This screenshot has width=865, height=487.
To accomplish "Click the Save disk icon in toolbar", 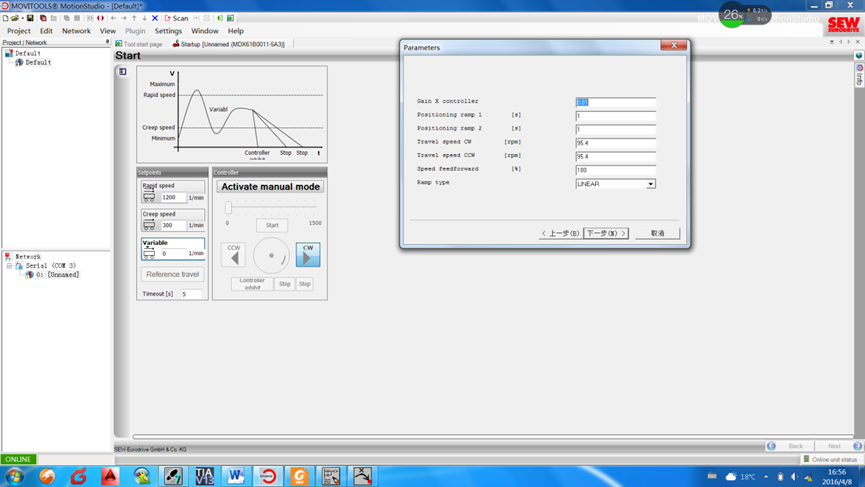I will [x=30, y=18].
